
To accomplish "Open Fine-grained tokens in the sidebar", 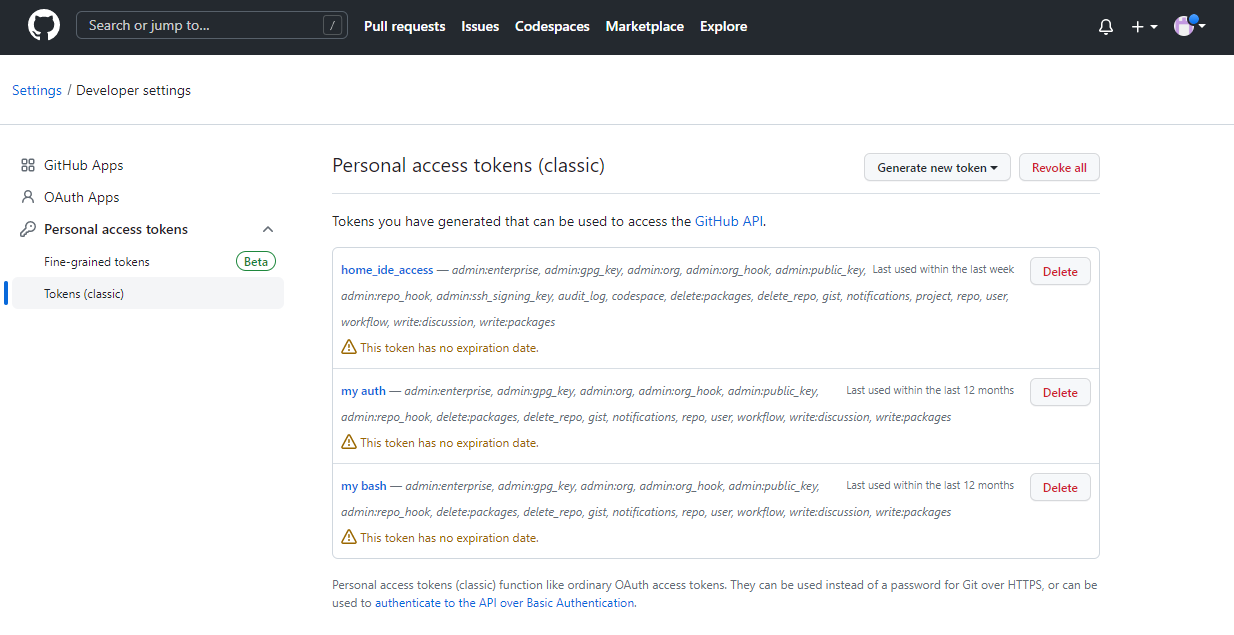I will click(x=97, y=261).
